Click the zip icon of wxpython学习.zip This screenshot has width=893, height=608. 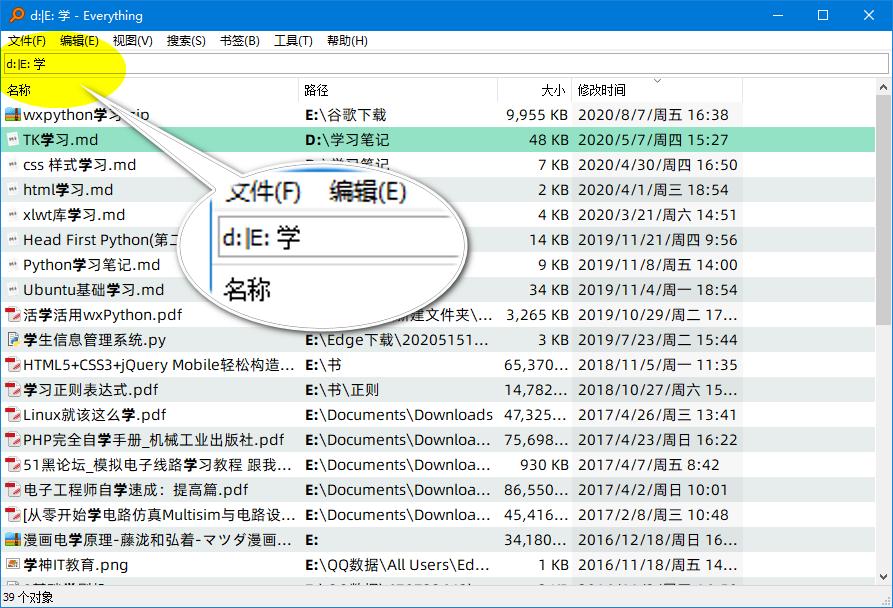coord(14,114)
